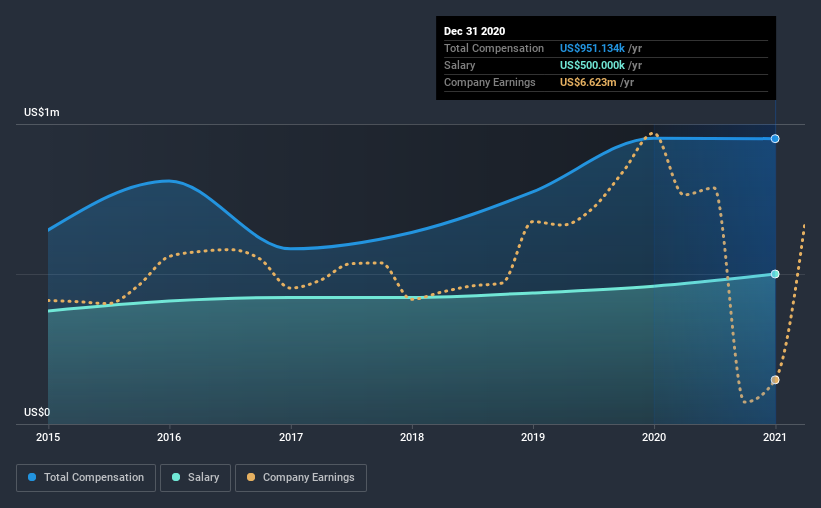This screenshot has width=821, height=508.
Task: Click the Company Earnings label in tooltip
Action: point(490,82)
